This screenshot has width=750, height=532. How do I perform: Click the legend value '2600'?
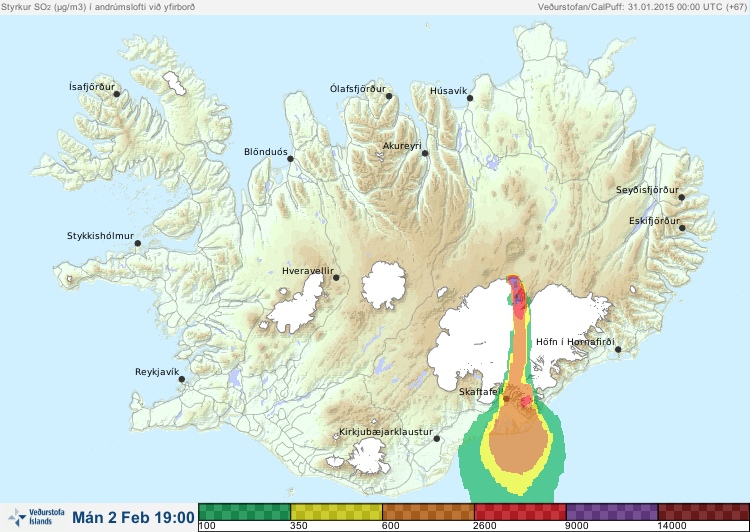(x=485, y=526)
